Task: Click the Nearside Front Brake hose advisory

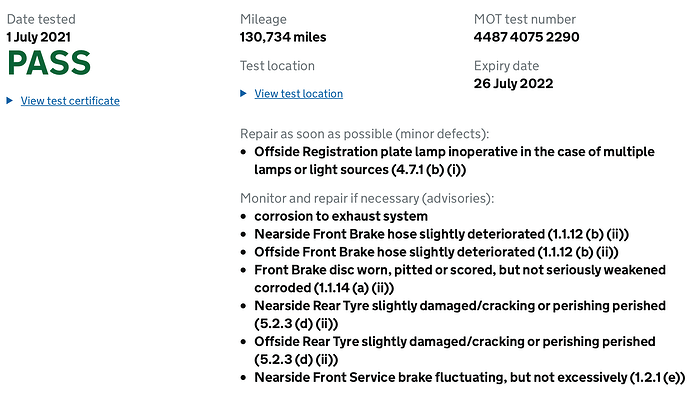Action: (441, 234)
